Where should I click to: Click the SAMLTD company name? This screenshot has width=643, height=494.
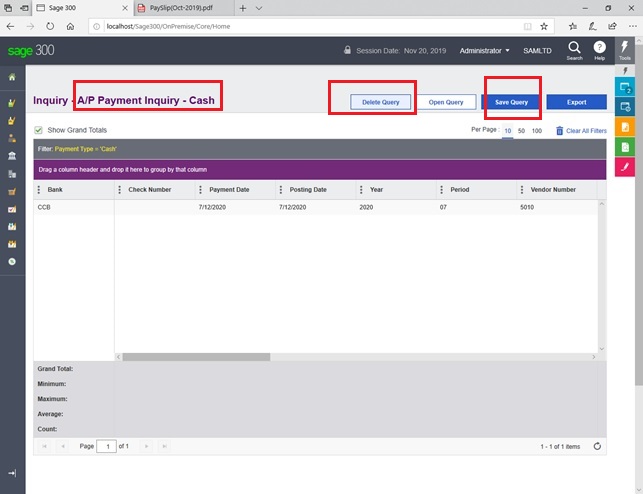point(537,51)
